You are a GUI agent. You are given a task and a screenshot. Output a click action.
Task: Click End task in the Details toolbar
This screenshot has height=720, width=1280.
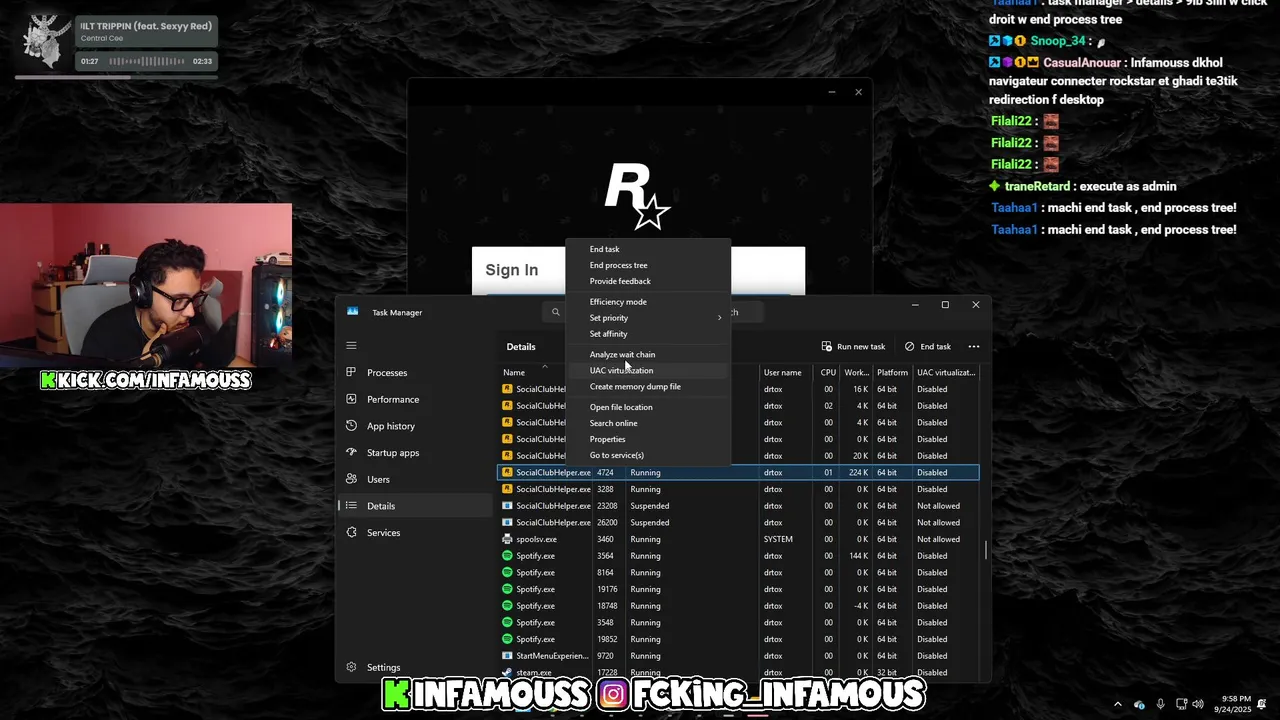pos(927,347)
